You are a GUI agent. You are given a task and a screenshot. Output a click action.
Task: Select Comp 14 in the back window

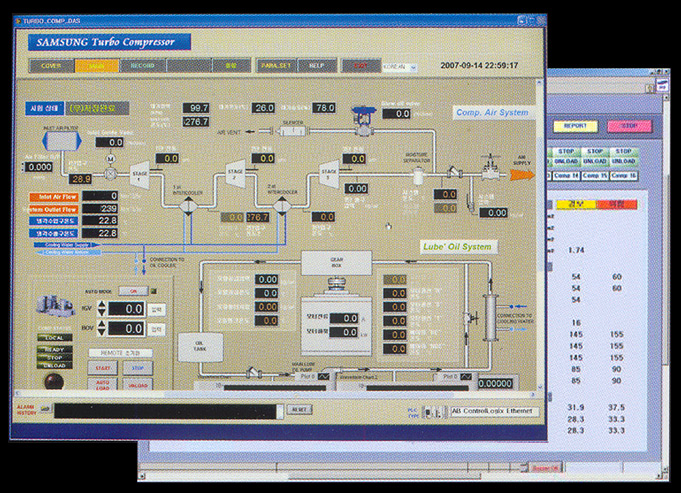[x=566, y=175]
